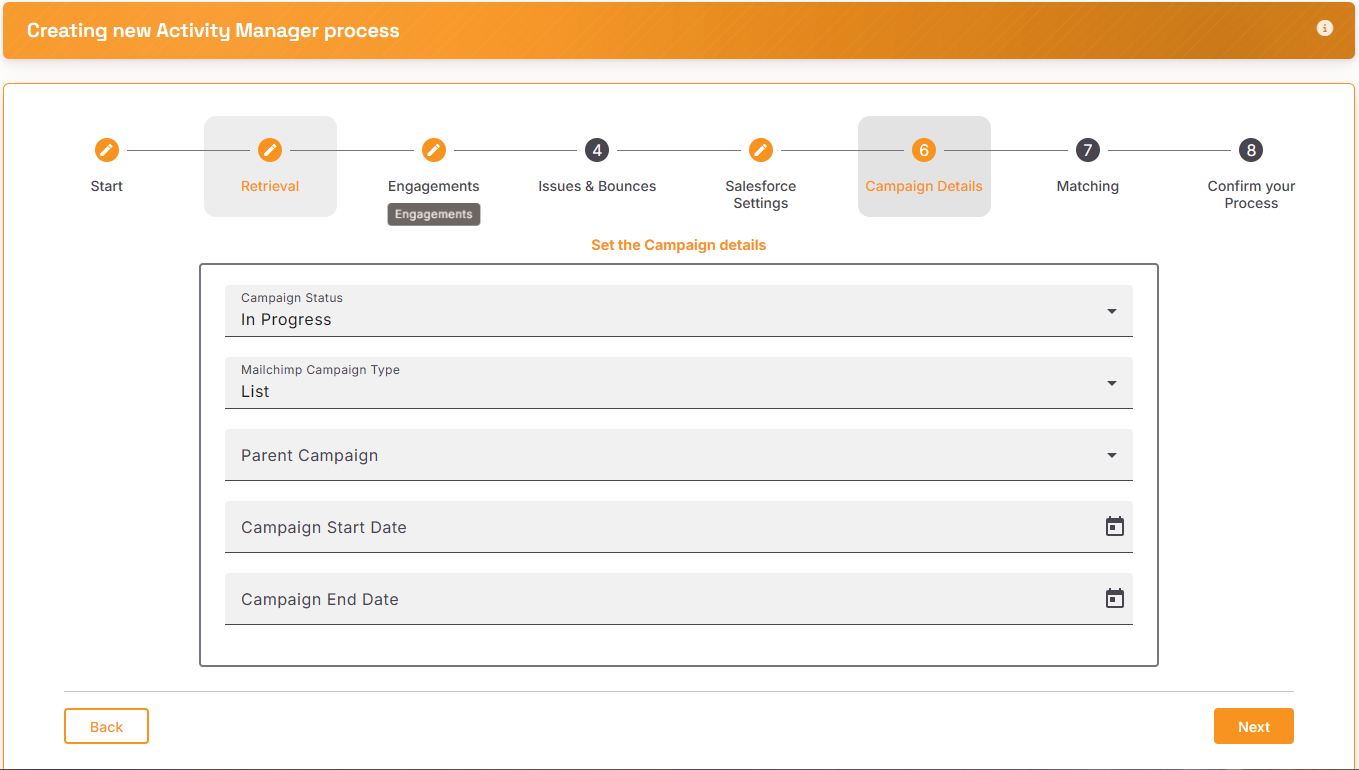This screenshot has height=770, width=1359.
Task: Click step 8 Confirm your Process circle
Action: point(1251,150)
